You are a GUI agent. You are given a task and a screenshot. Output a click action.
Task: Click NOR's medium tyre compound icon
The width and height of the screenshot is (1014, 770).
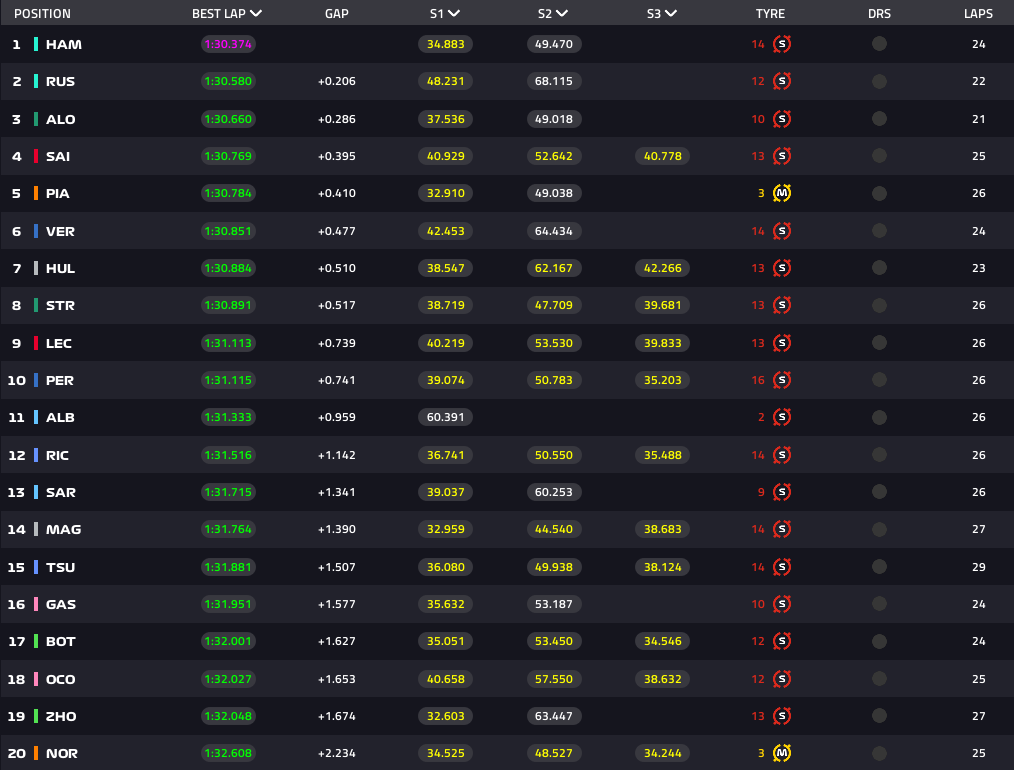coord(782,753)
